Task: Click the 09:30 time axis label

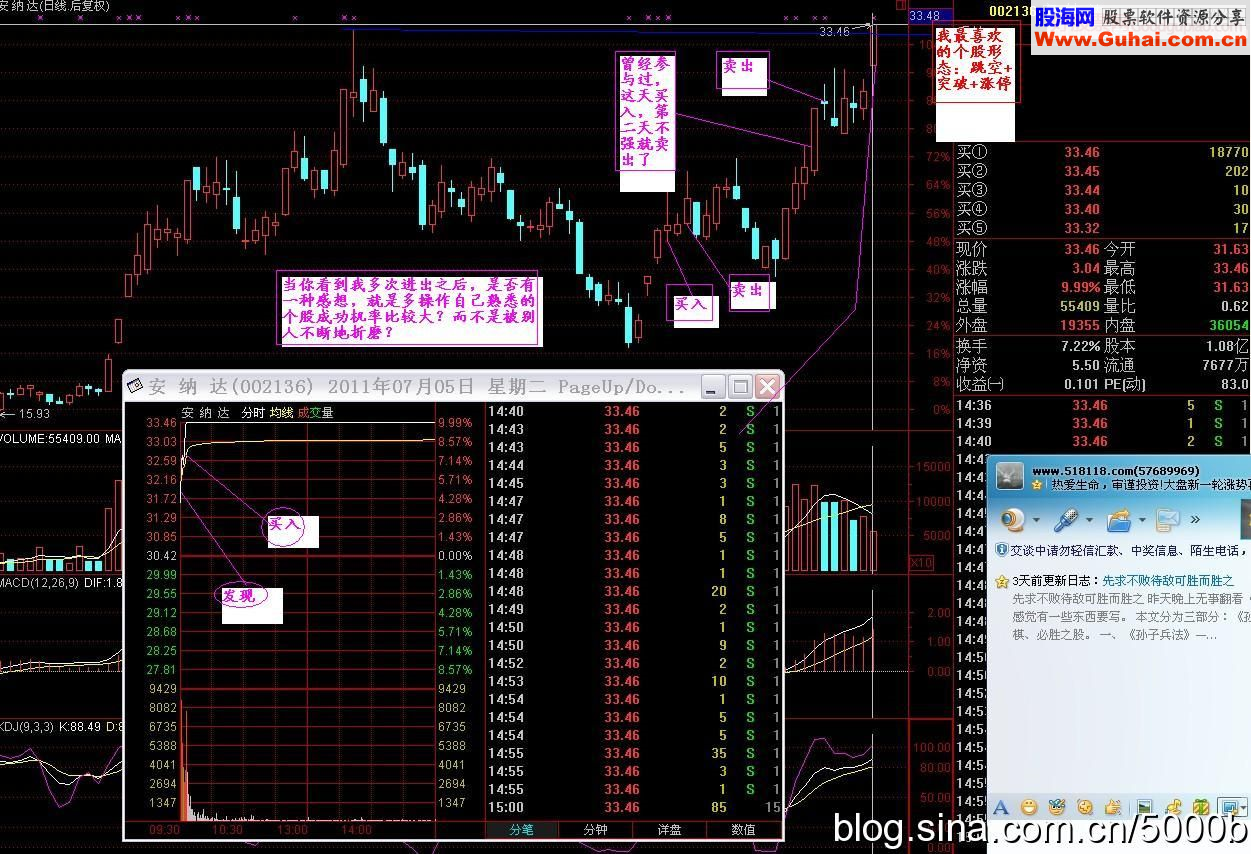Action: 165,830
